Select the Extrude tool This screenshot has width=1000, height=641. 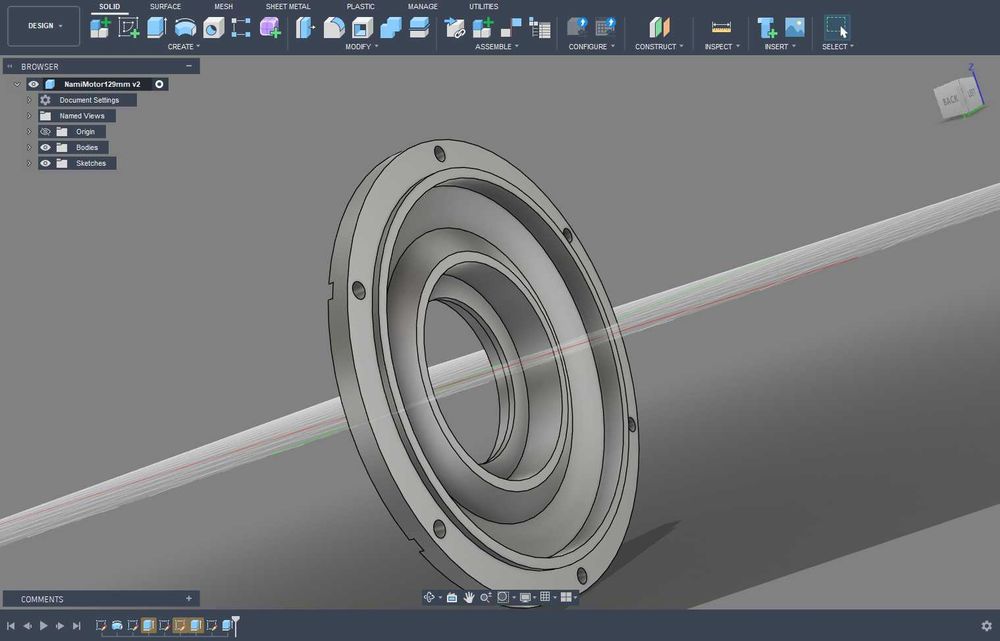[157, 28]
